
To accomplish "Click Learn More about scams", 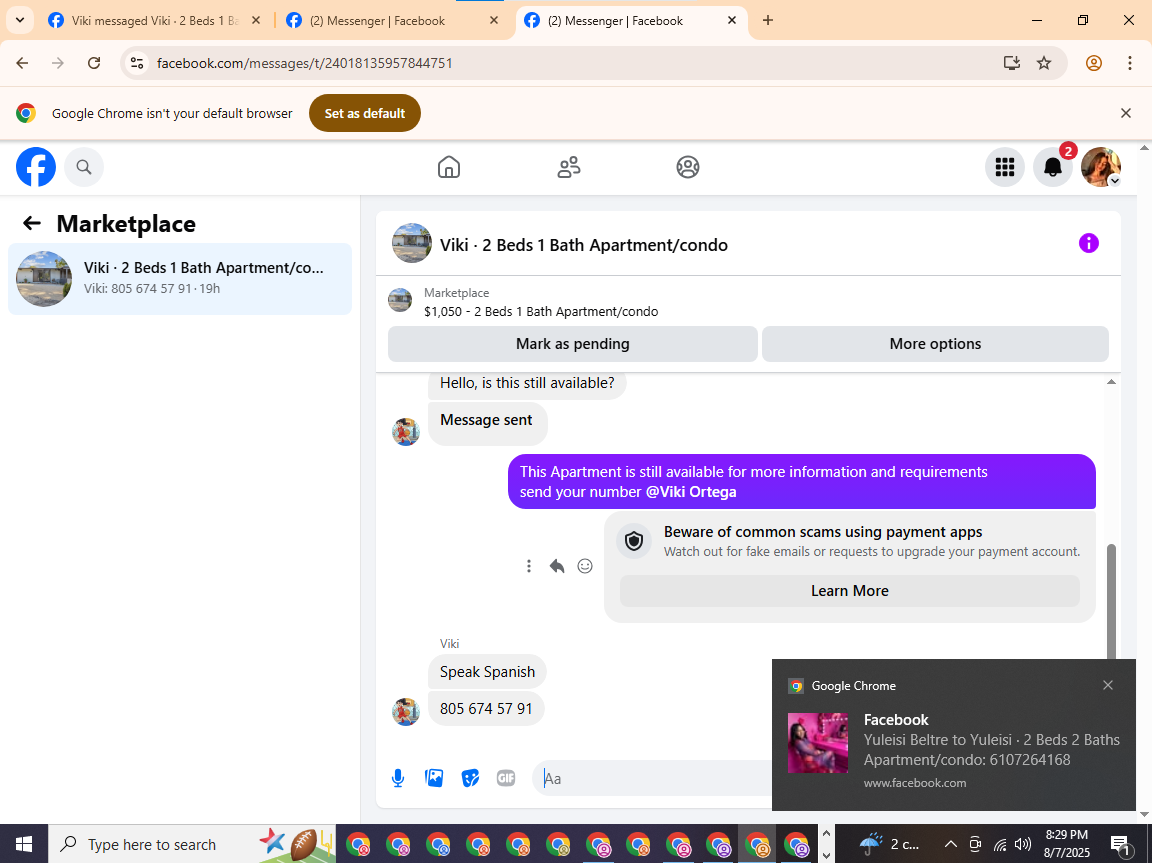I will point(849,591).
